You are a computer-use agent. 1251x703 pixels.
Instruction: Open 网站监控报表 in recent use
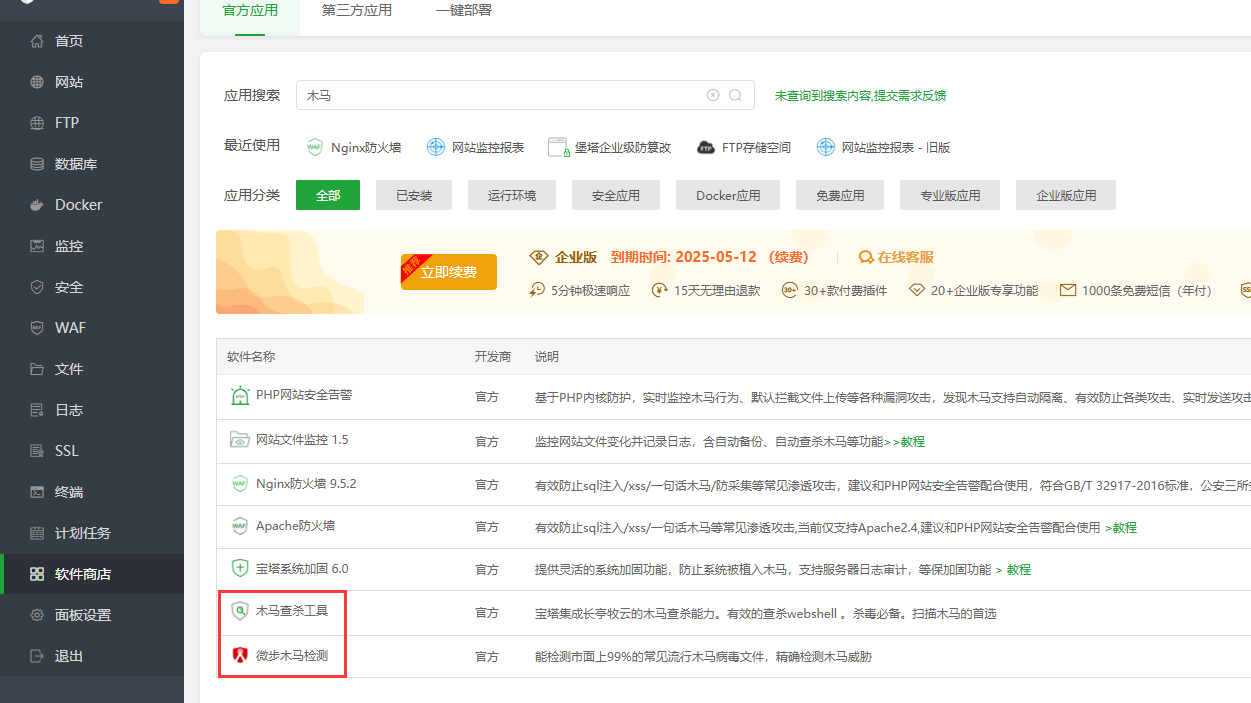coord(488,147)
